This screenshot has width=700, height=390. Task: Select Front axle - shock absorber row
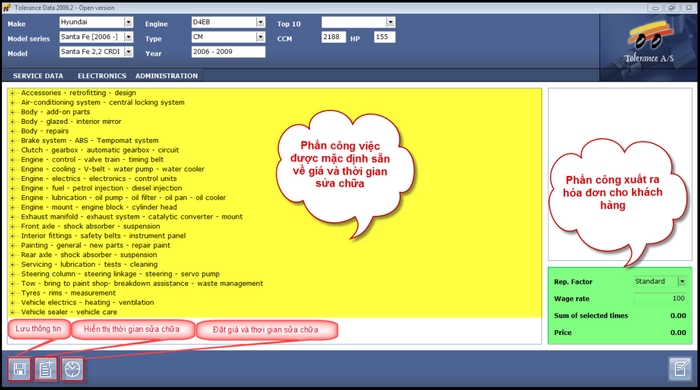(90, 226)
